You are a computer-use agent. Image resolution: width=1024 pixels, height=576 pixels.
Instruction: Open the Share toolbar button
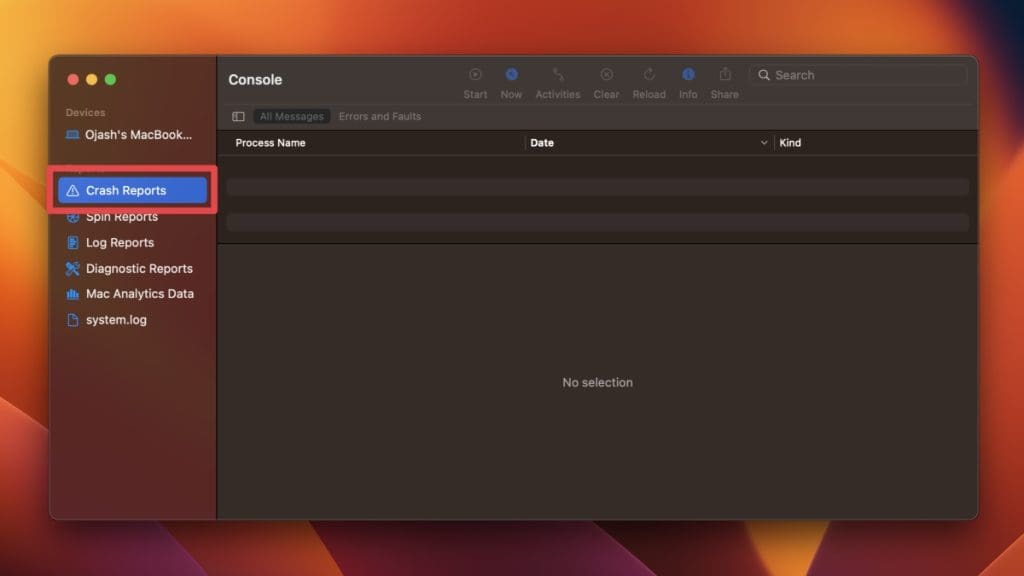pos(725,75)
